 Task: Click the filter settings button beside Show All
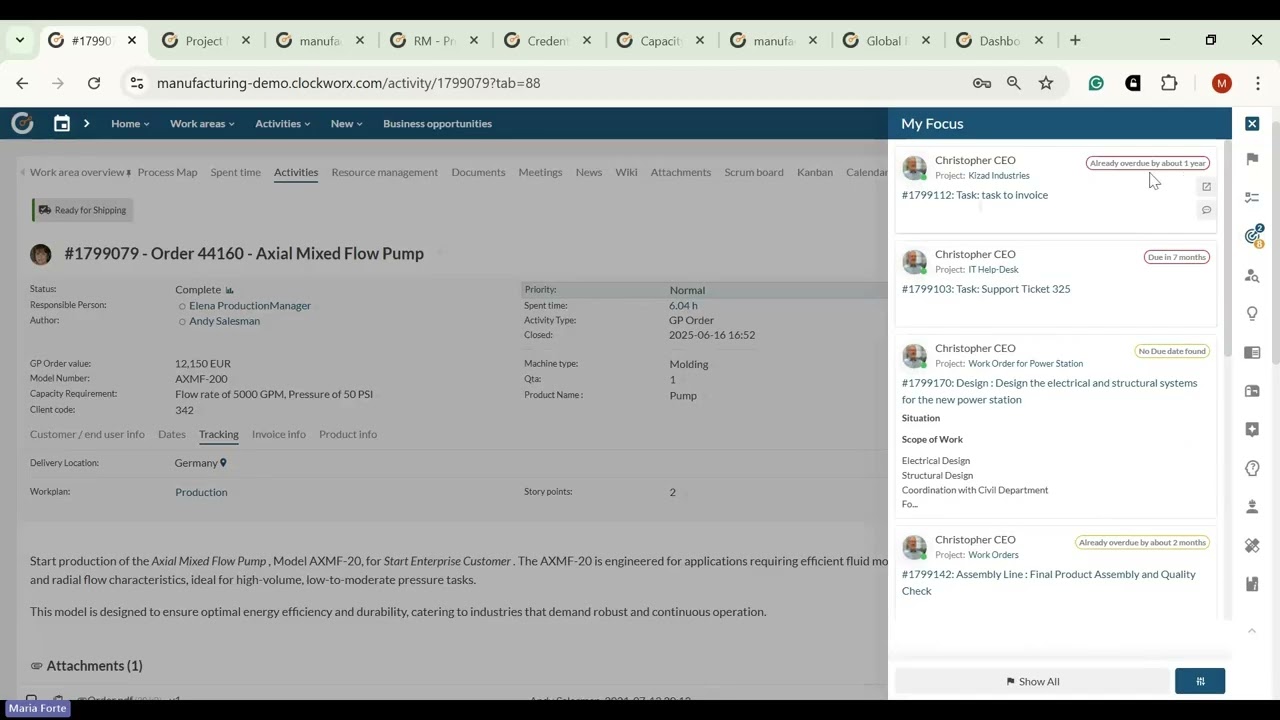click(1200, 681)
